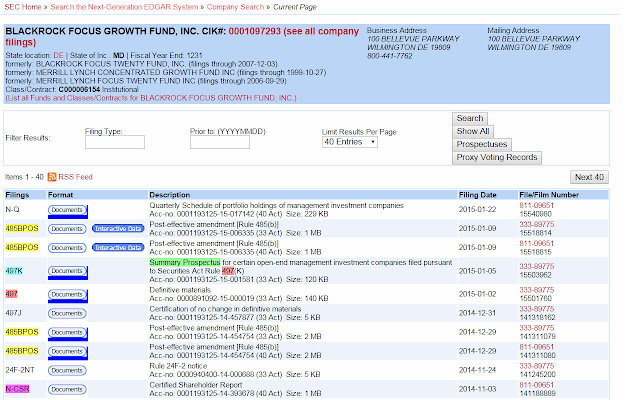Go to the Next 40 results
This screenshot has height=400, width=640.
(x=589, y=177)
